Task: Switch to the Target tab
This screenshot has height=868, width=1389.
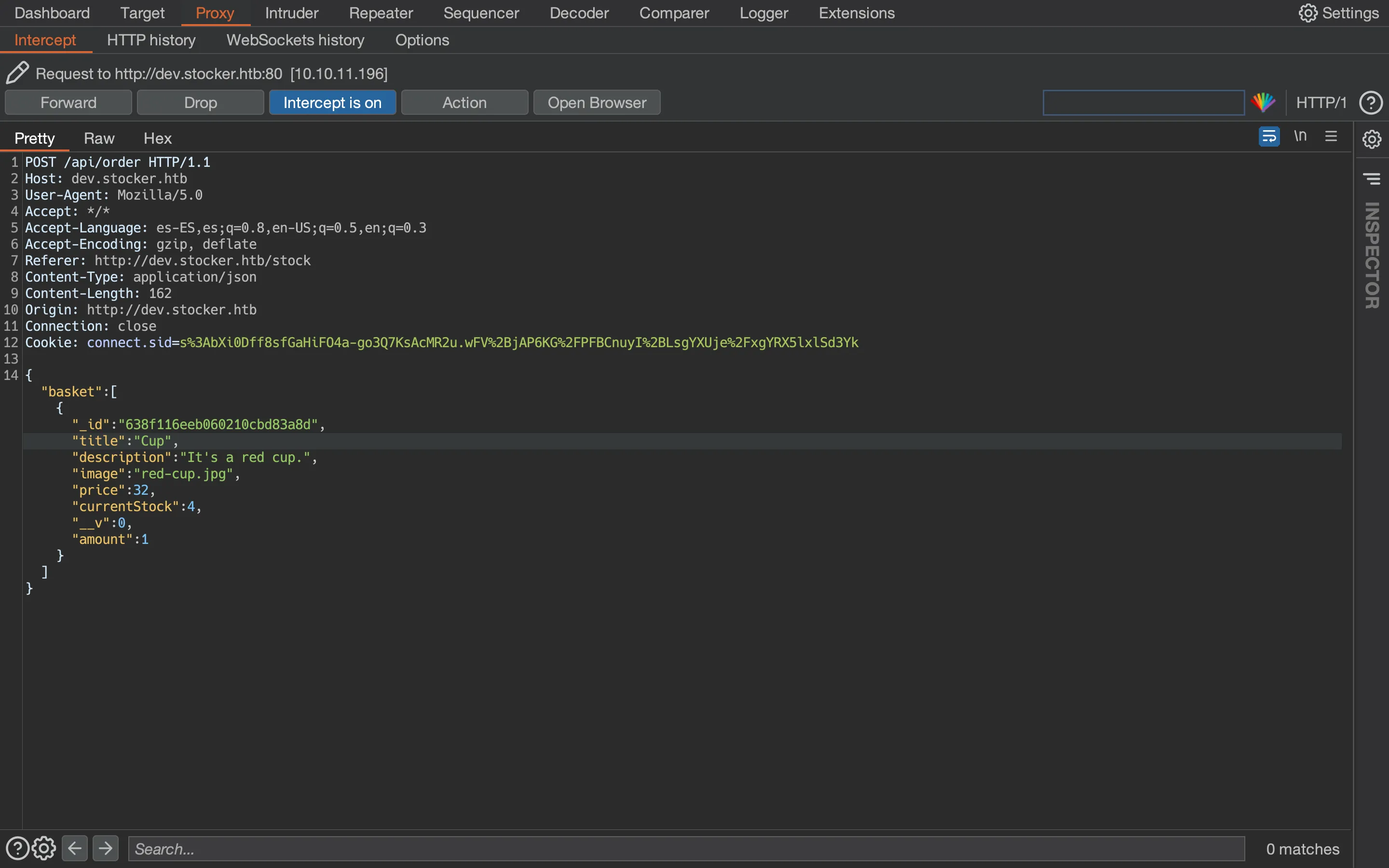Action: click(142, 13)
